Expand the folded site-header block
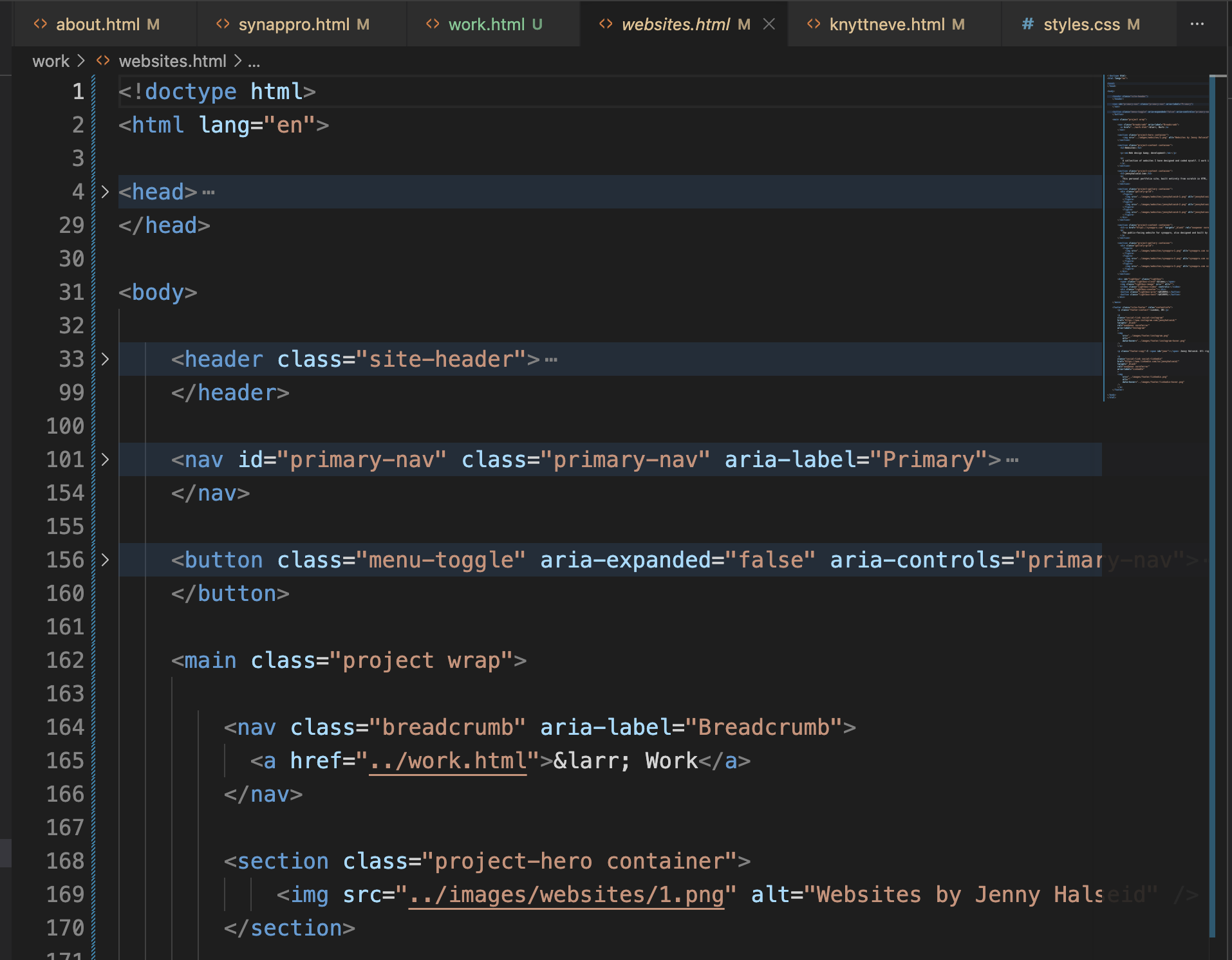Image resolution: width=1232 pixels, height=960 pixels. point(105,359)
